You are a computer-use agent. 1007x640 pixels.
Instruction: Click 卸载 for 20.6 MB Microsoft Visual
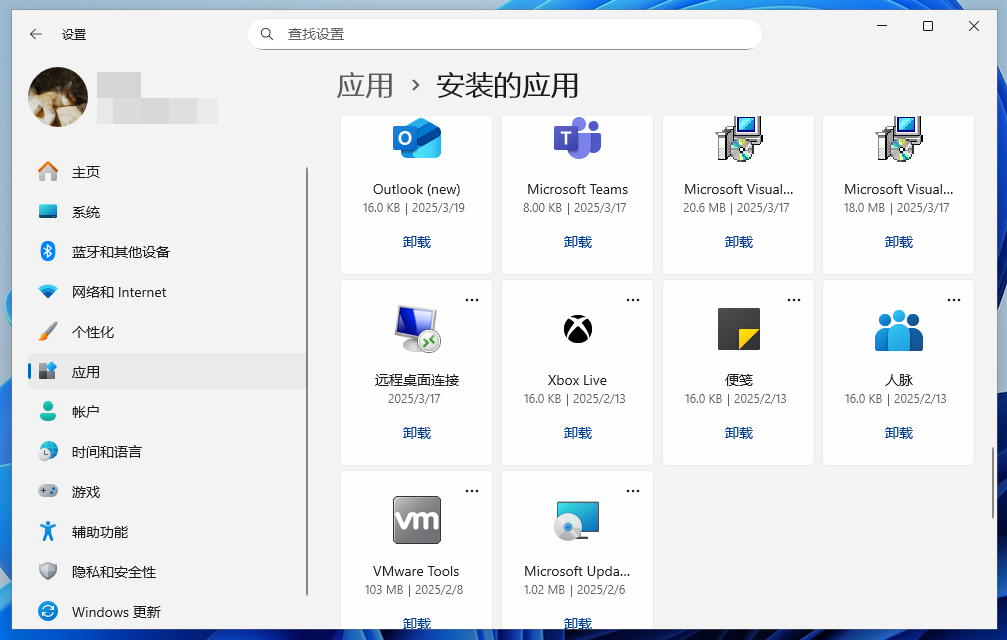739,242
